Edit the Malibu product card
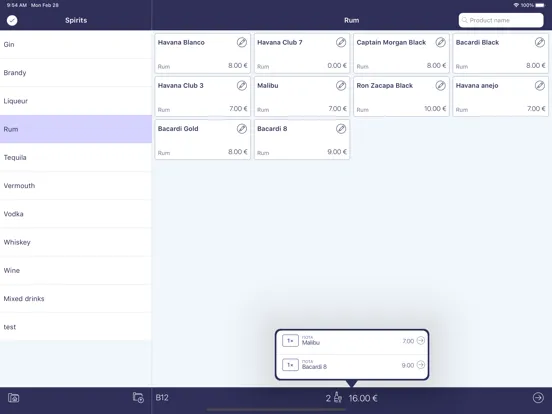This screenshot has width=552, height=414. point(341,86)
